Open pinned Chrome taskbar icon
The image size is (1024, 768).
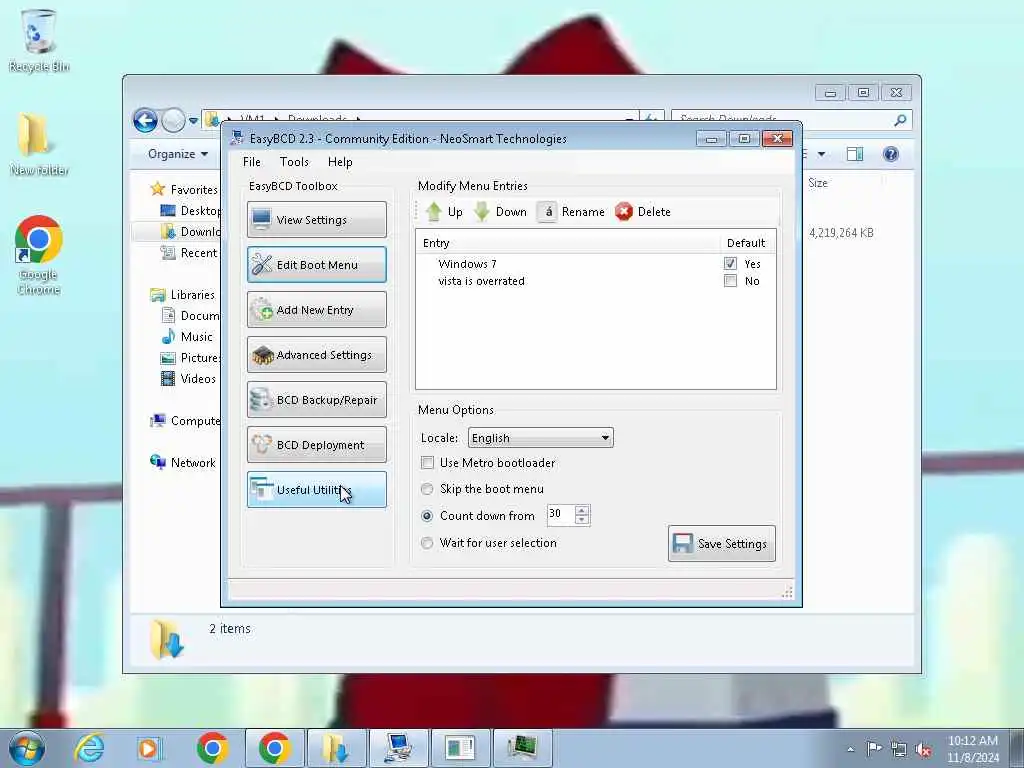pyautogui.click(x=212, y=748)
